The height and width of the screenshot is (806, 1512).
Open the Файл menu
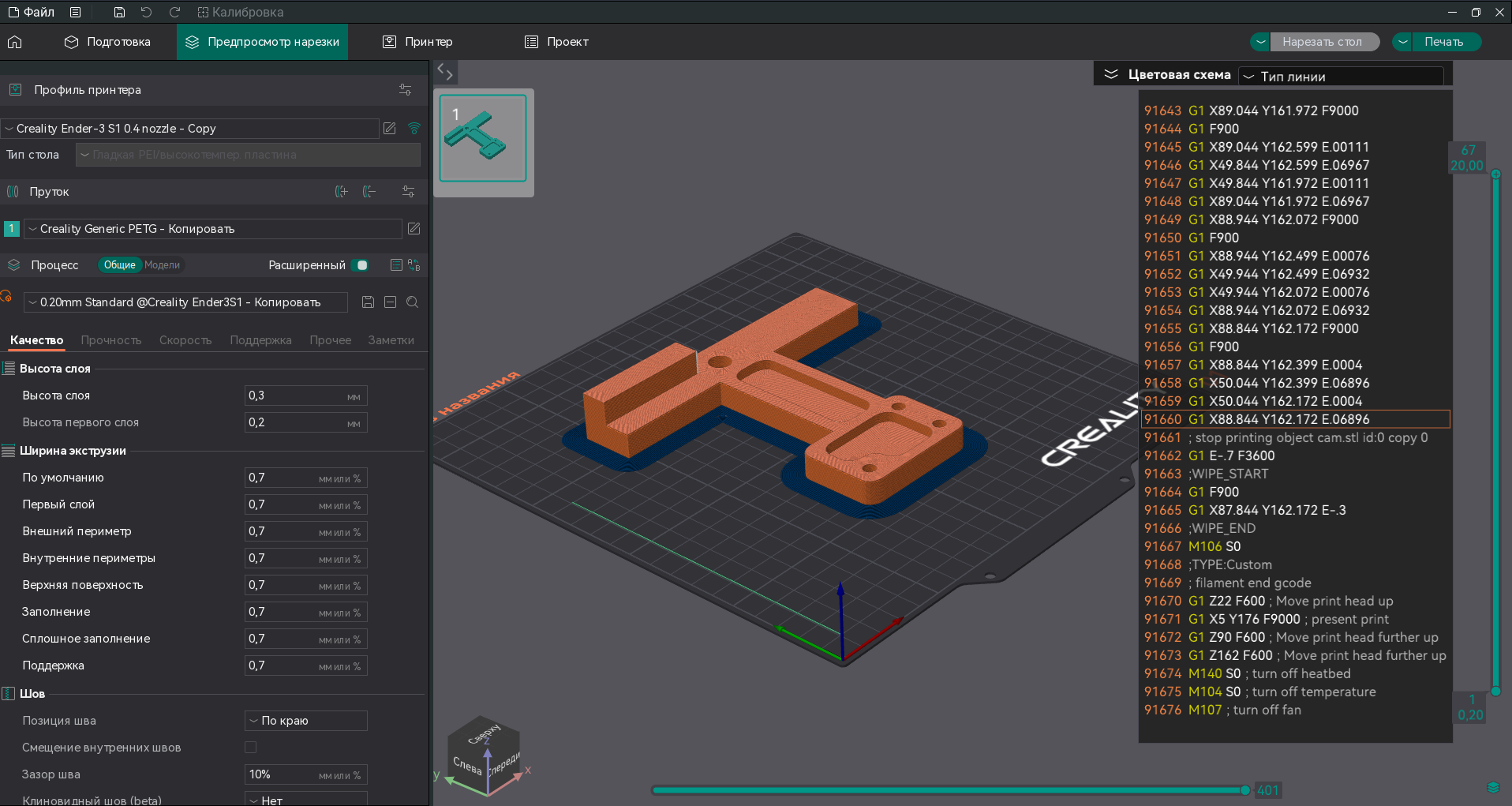[x=32, y=12]
